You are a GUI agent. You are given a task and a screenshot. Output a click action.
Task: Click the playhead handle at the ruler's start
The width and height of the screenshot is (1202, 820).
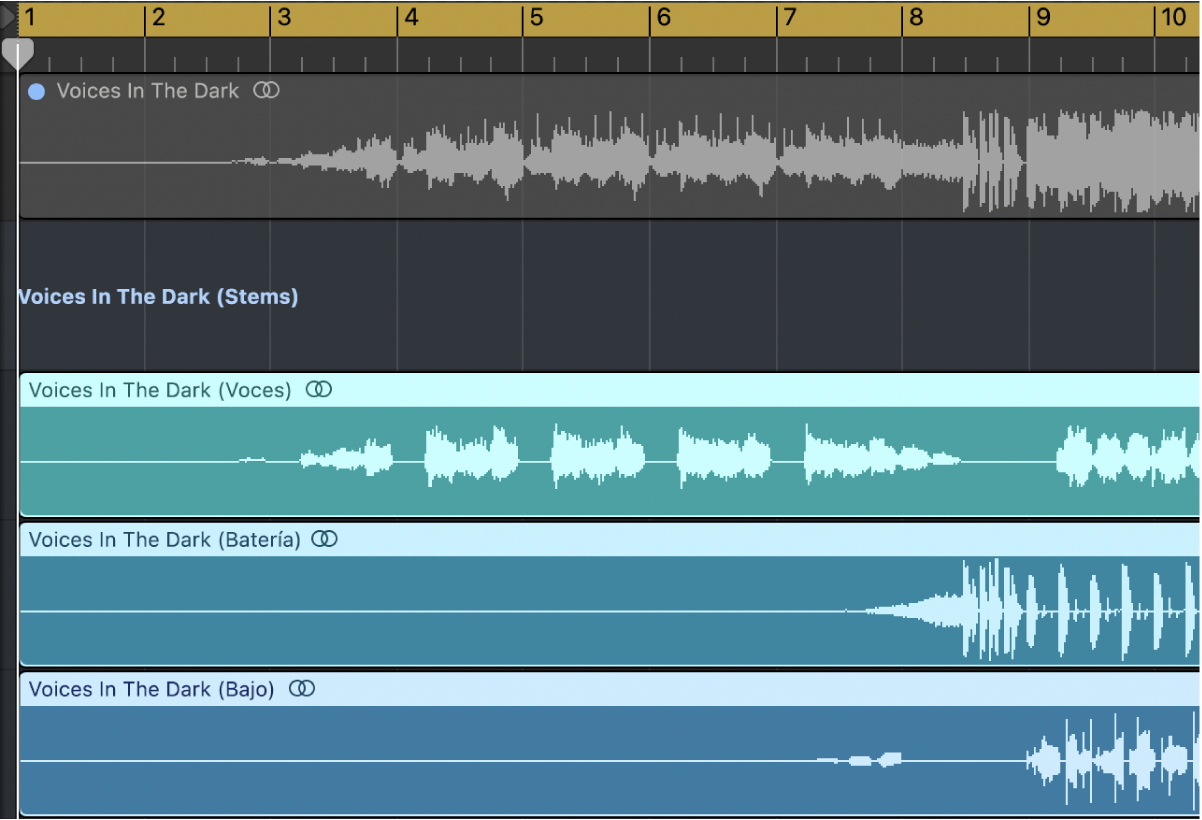click(17, 53)
